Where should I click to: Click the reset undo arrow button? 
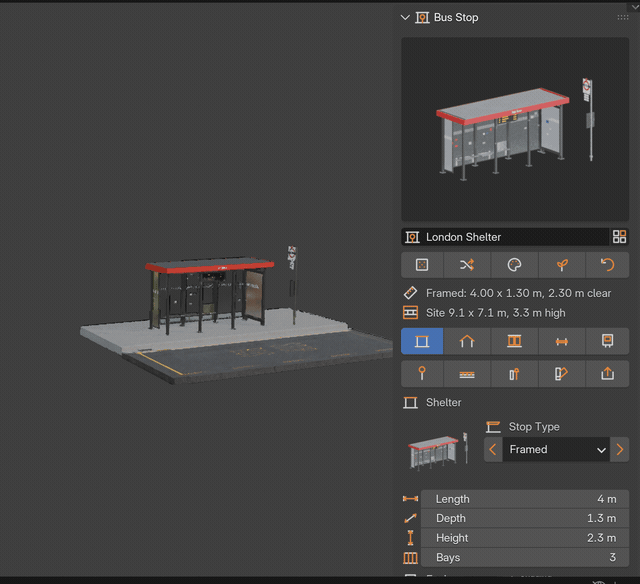pos(607,265)
